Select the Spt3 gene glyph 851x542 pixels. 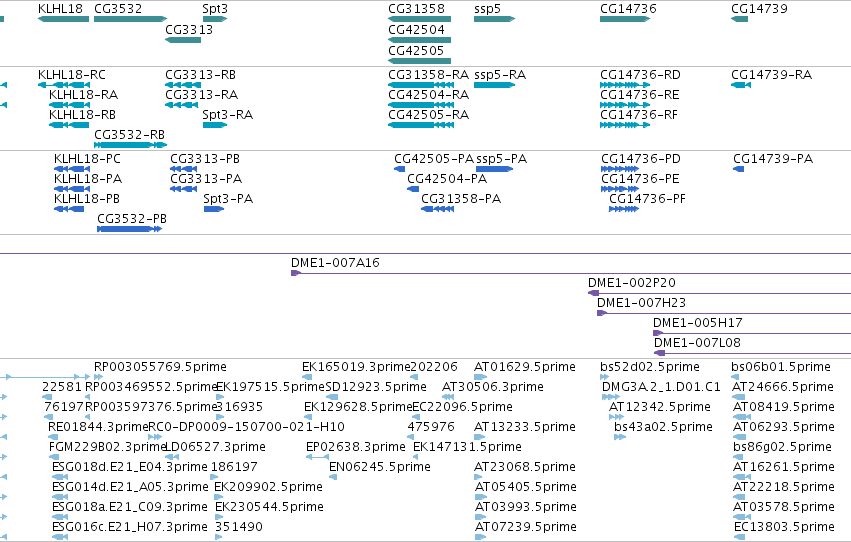pyautogui.click(x=215, y=19)
